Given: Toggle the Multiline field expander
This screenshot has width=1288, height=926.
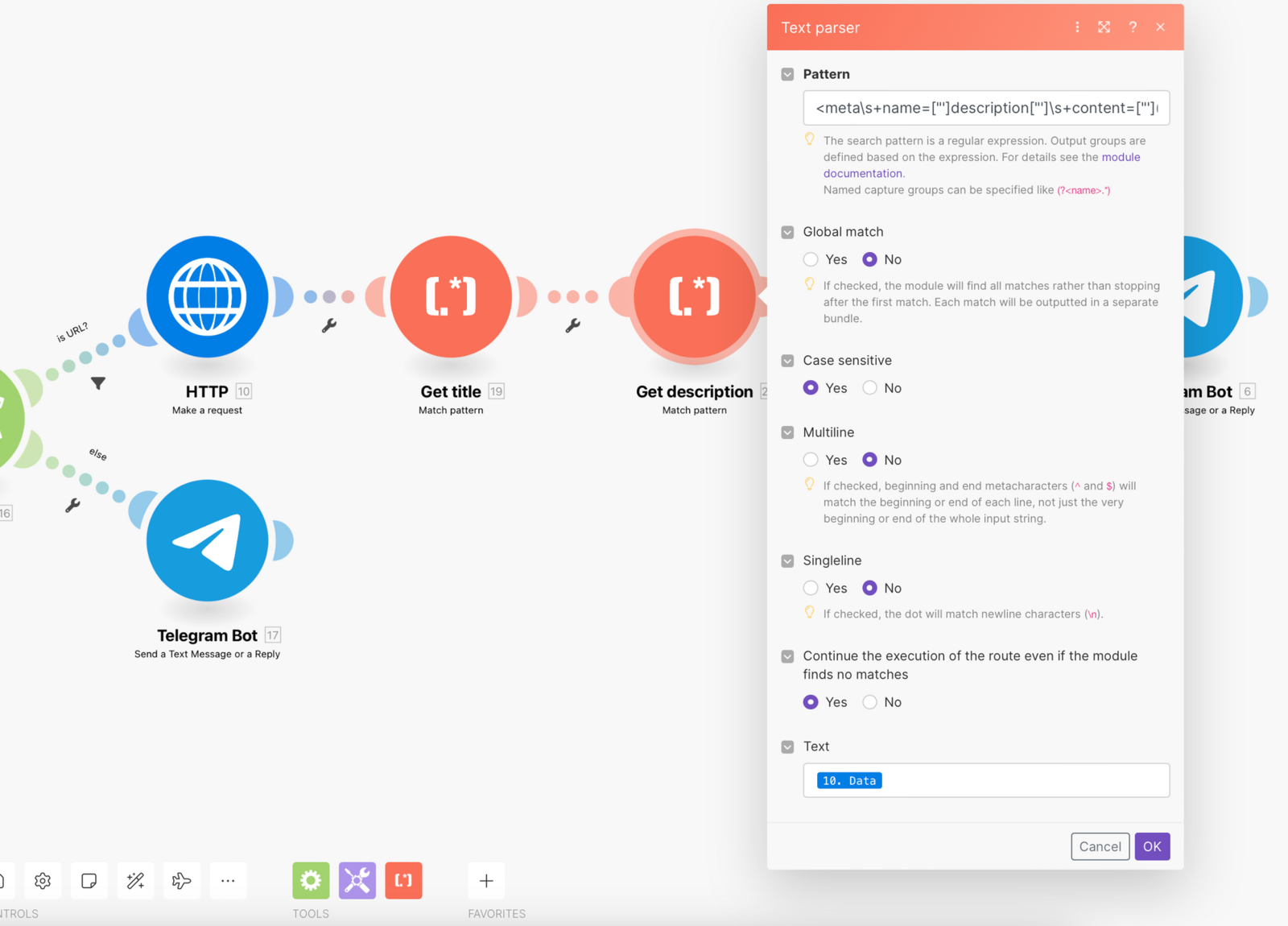Looking at the screenshot, I should tap(787, 432).
